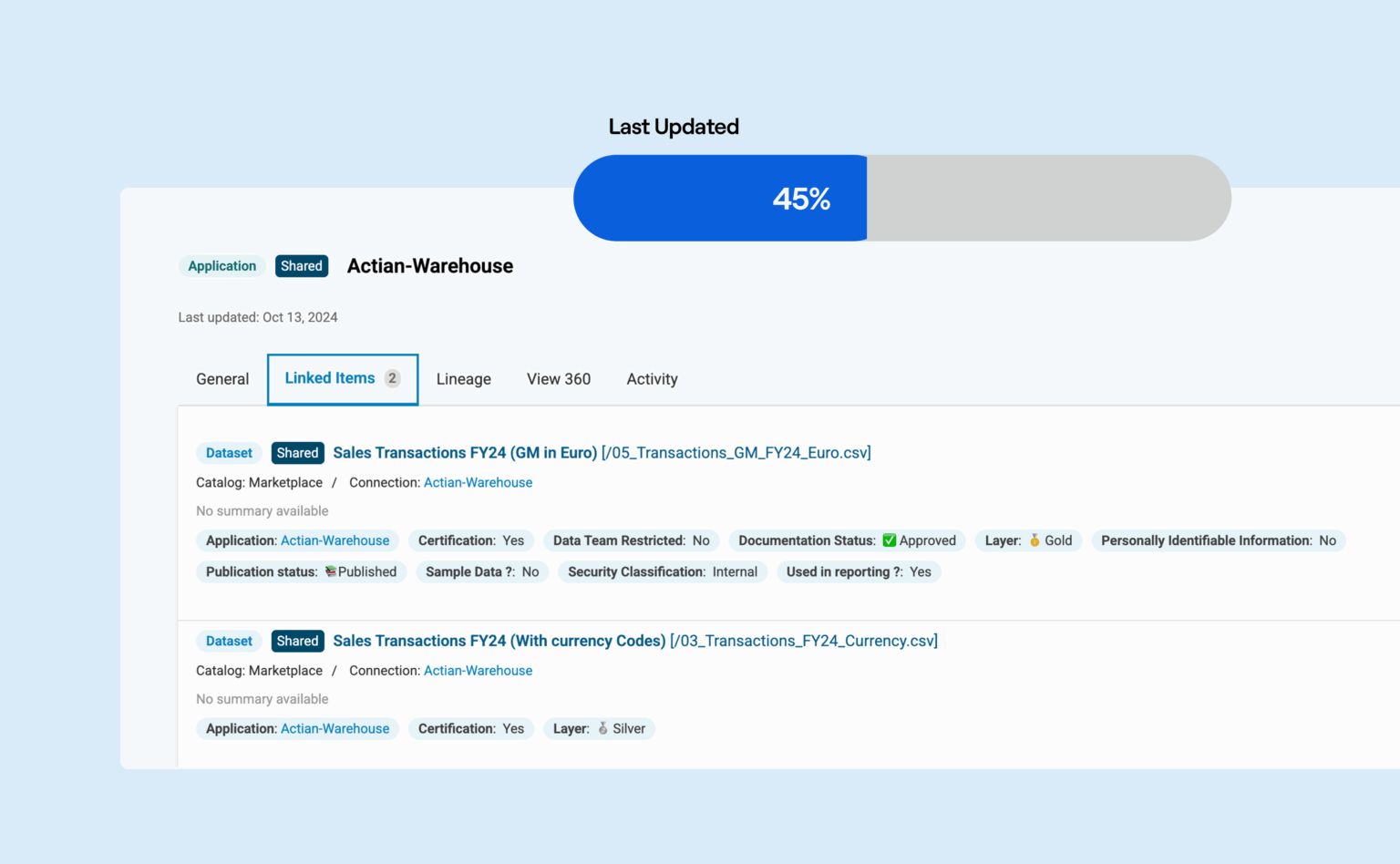Click Dataset badge of currency Codes row

(x=229, y=641)
